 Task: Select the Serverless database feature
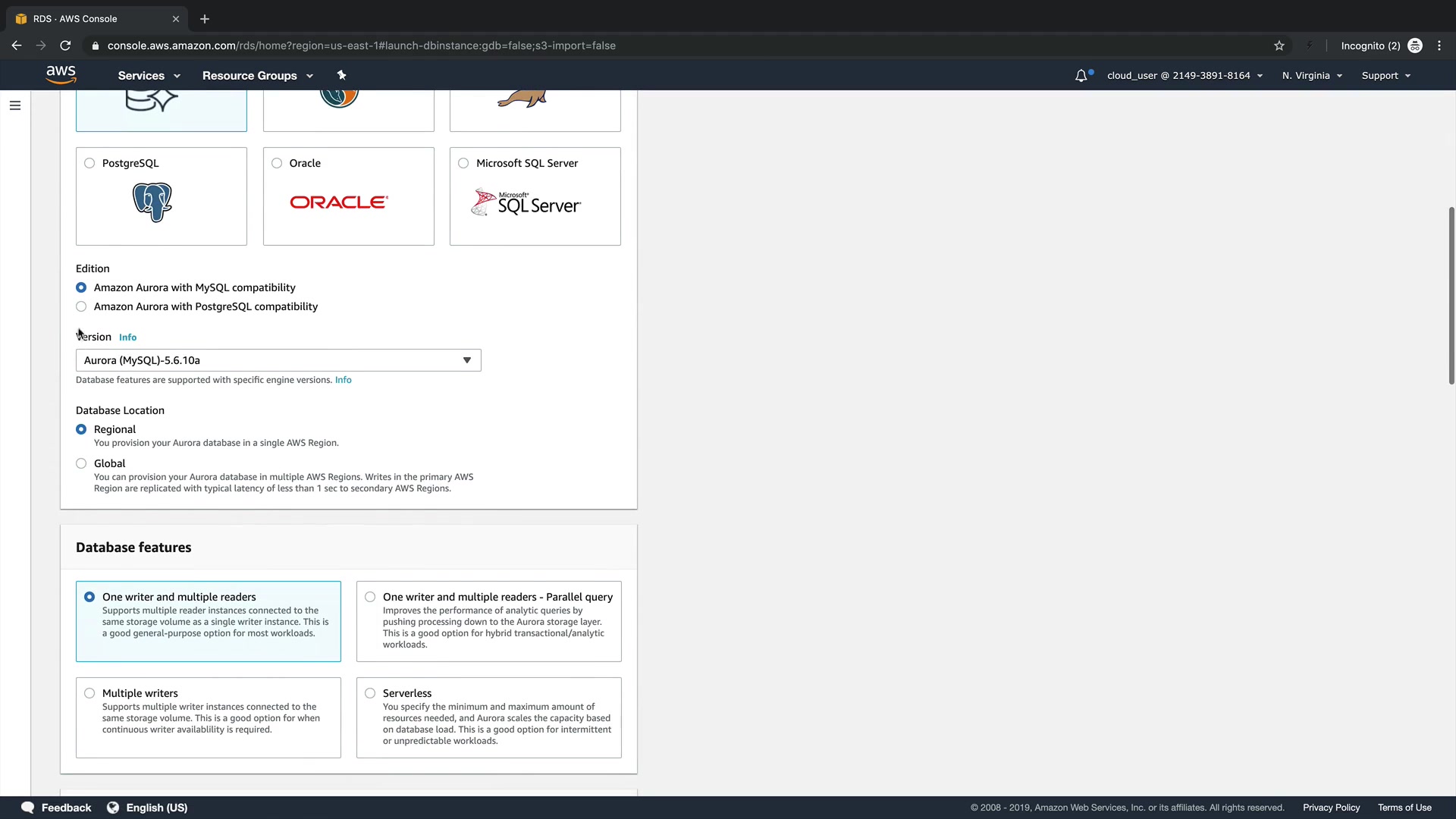pyautogui.click(x=370, y=693)
